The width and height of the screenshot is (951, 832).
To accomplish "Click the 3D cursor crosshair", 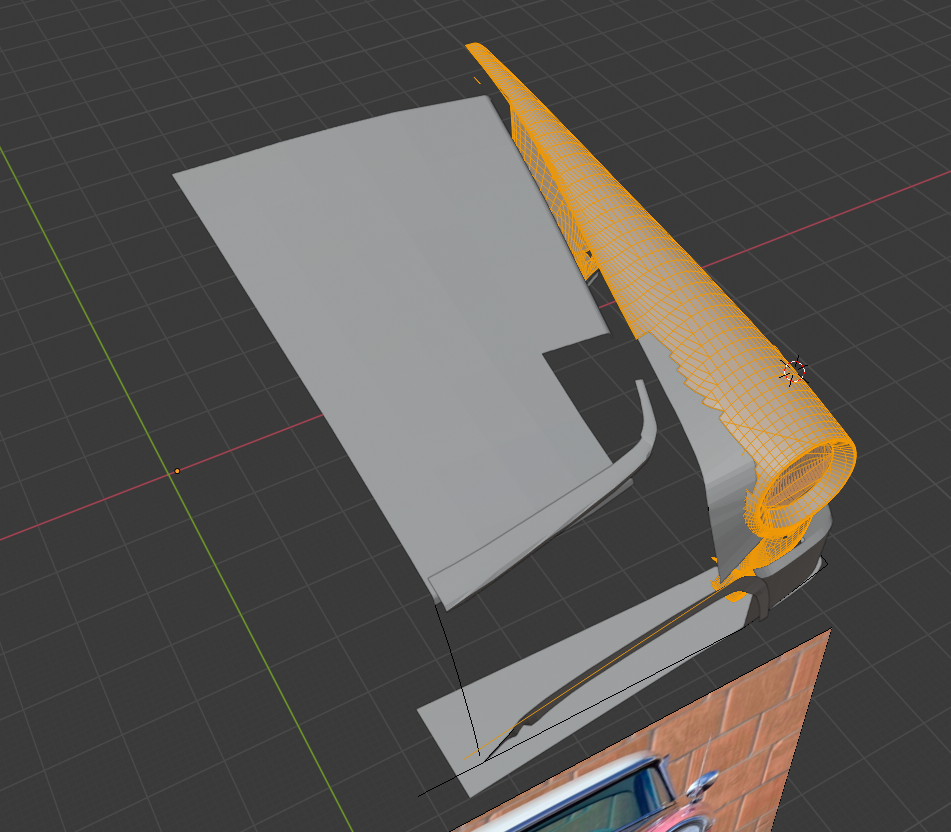I will (794, 371).
